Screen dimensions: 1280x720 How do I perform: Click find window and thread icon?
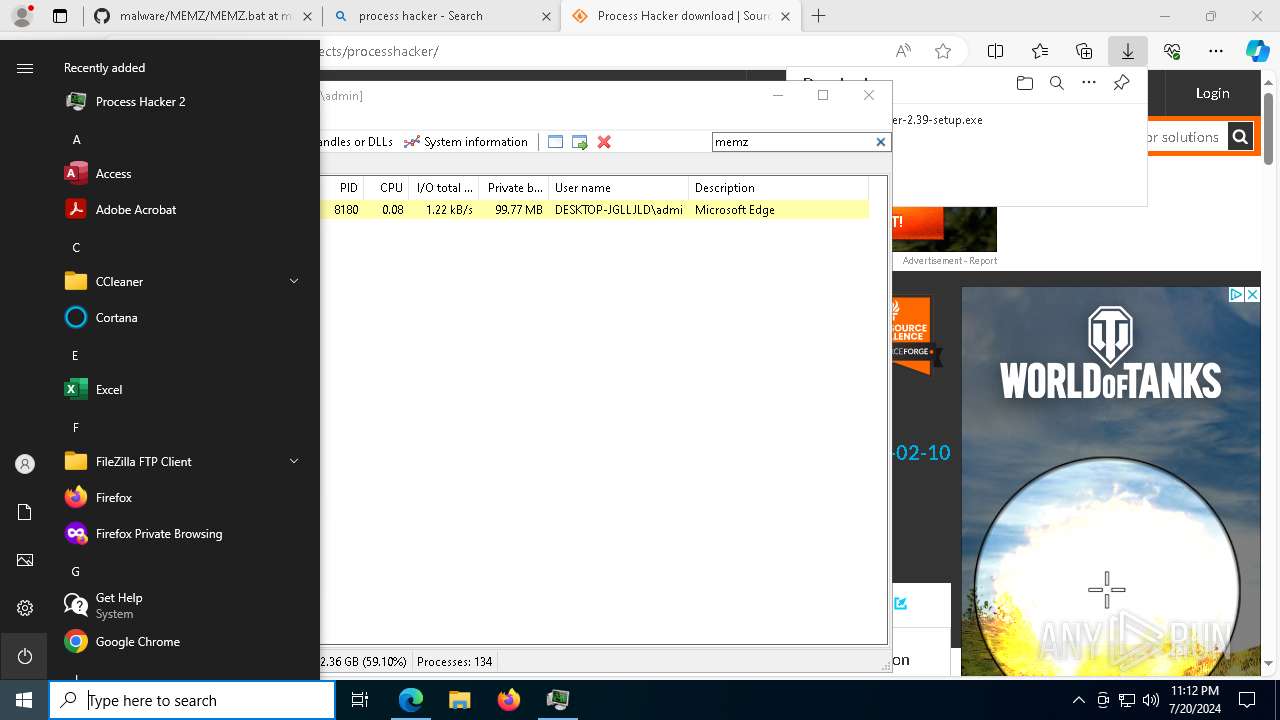click(579, 142)
